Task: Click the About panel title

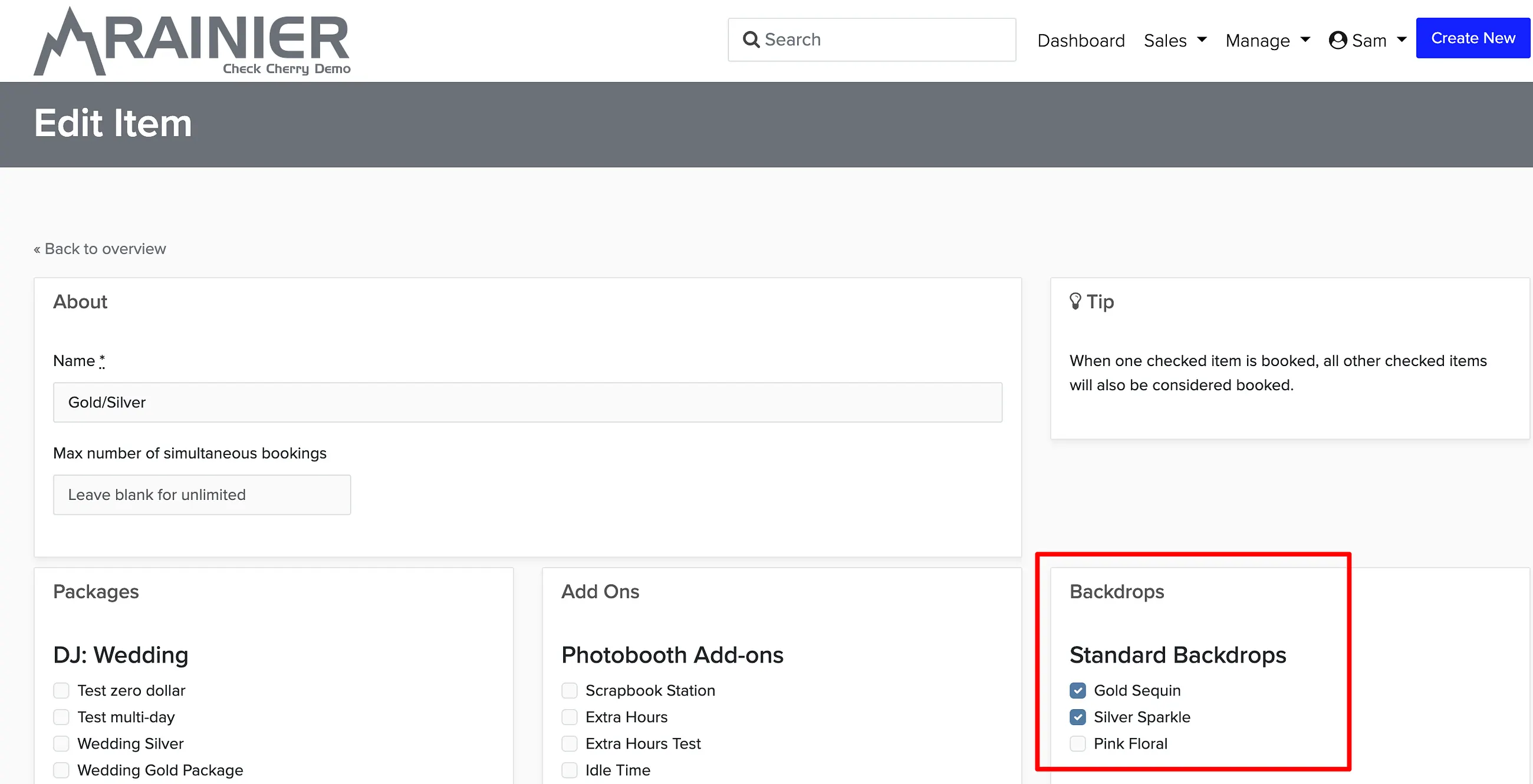Action: coord(80,302)
